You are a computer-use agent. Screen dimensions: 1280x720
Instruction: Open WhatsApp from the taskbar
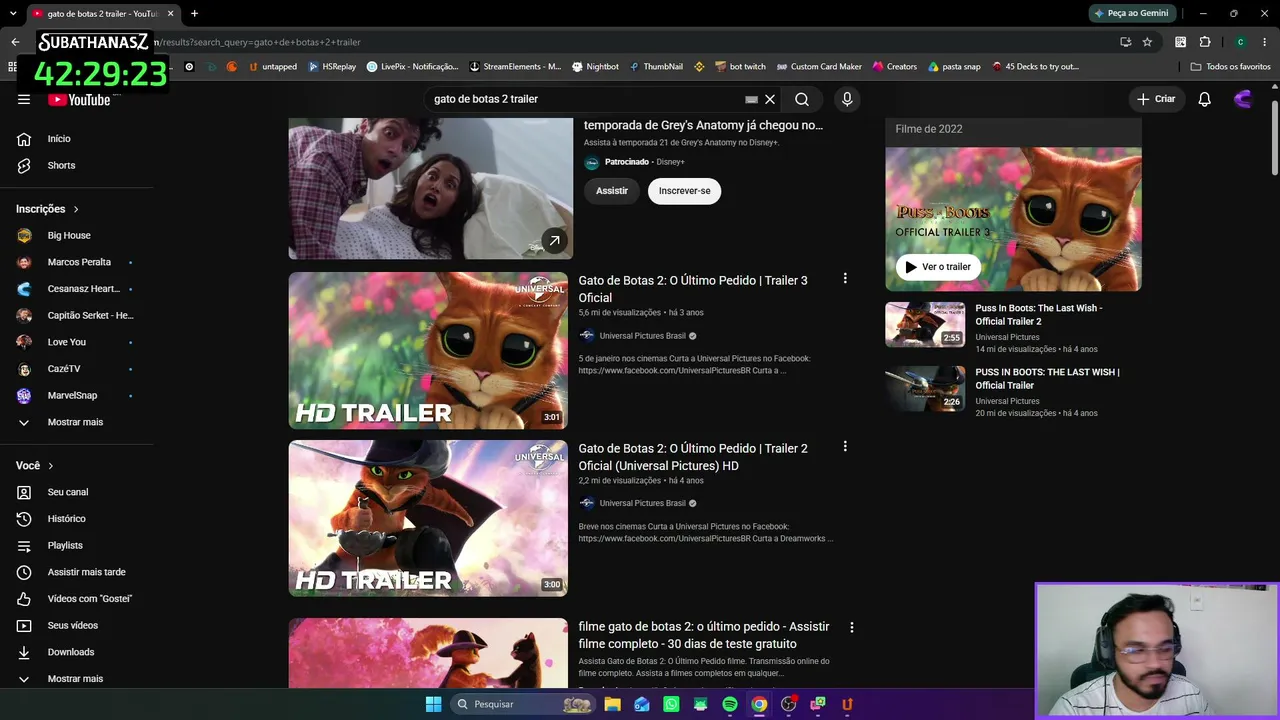(671, 704)
